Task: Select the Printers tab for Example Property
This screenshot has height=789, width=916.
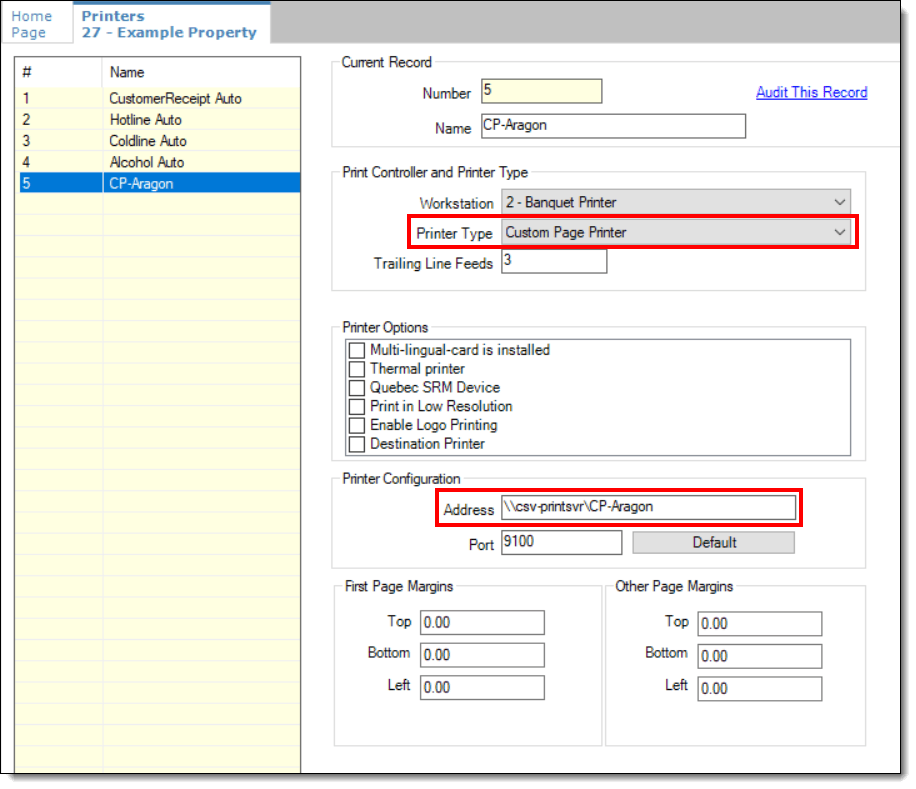Action: tap(168, 24)
